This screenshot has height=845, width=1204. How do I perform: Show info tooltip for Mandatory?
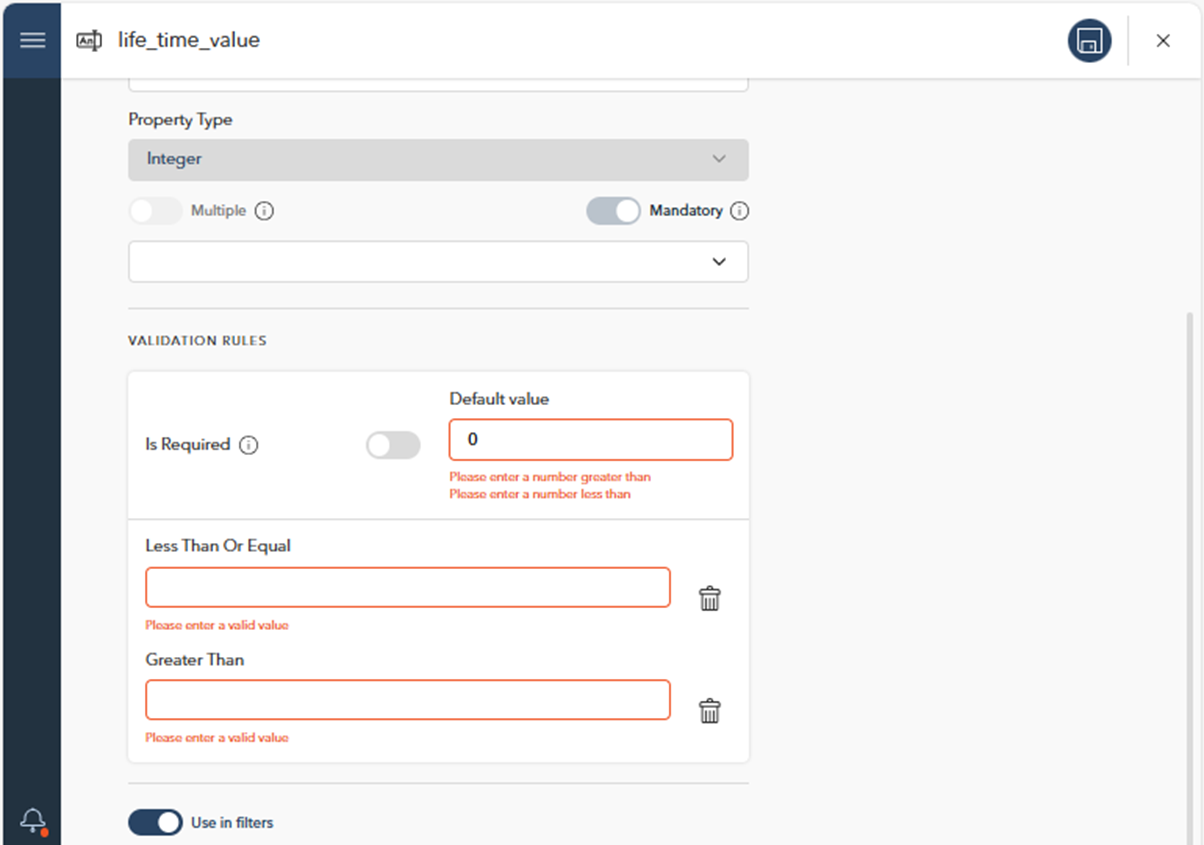[739, 211]
